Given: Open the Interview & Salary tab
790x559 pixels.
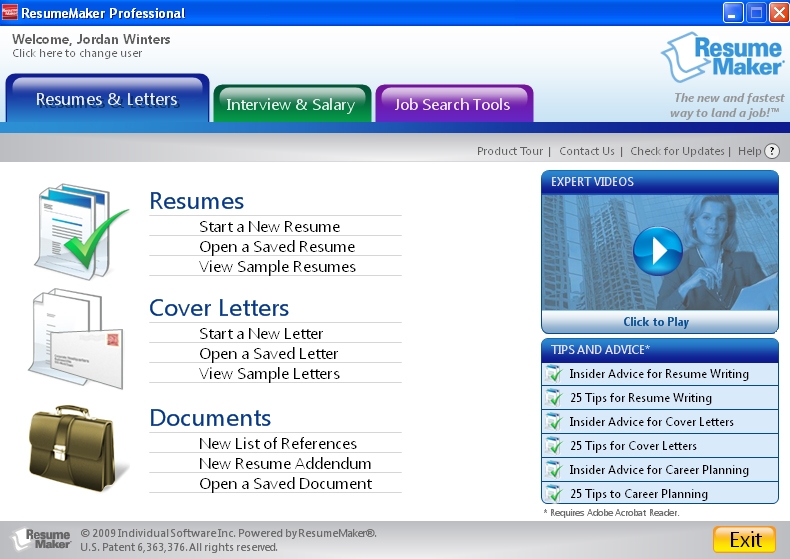Looking at the screenshot, I should click(x=292, y=104).
